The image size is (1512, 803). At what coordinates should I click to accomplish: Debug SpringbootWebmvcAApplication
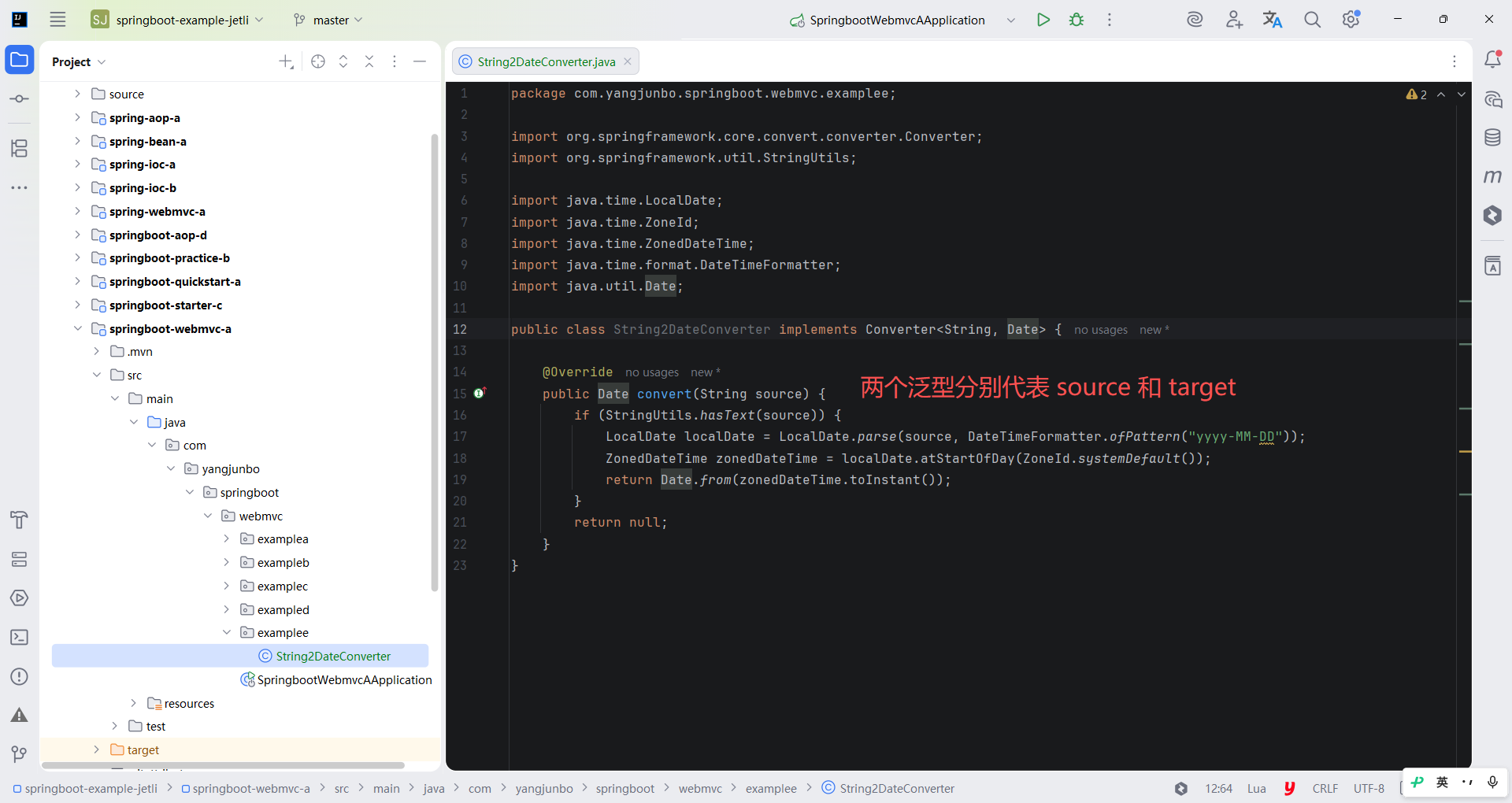(1077, 20)
